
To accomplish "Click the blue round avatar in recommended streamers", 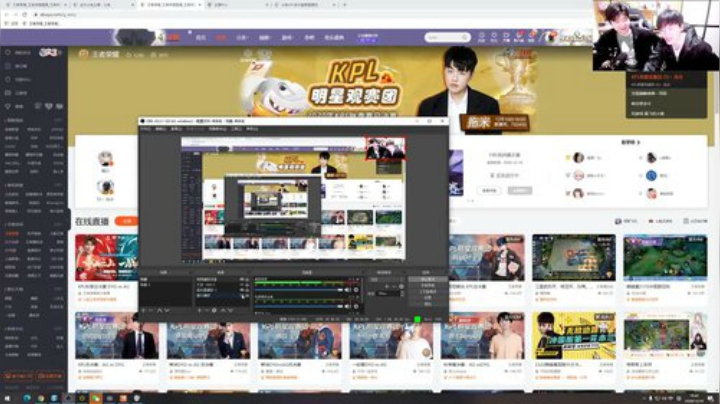I will (x=651, y=175).
